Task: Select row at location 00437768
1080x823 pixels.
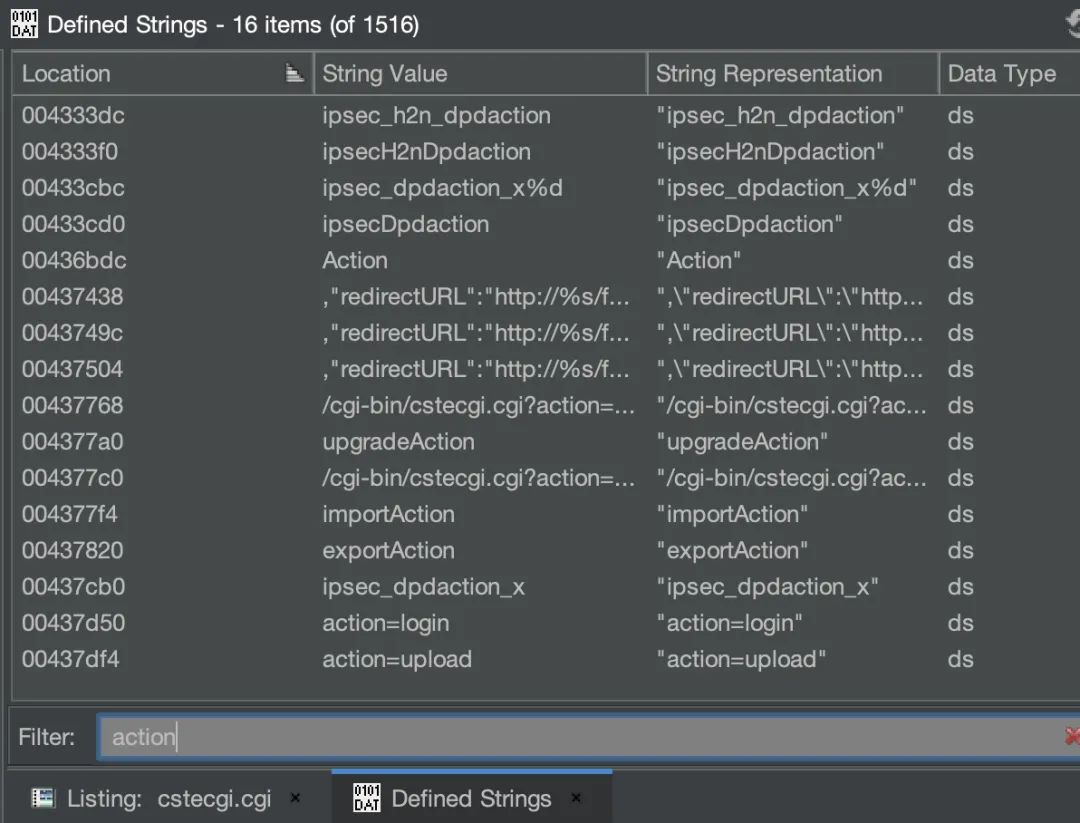Action: point(546,405)
